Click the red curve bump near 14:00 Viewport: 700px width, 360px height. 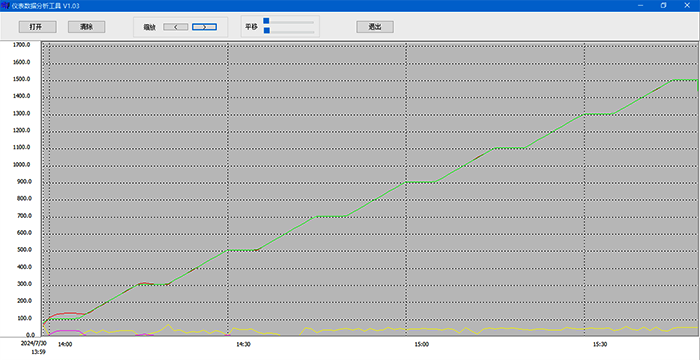(x=67, y=314)
